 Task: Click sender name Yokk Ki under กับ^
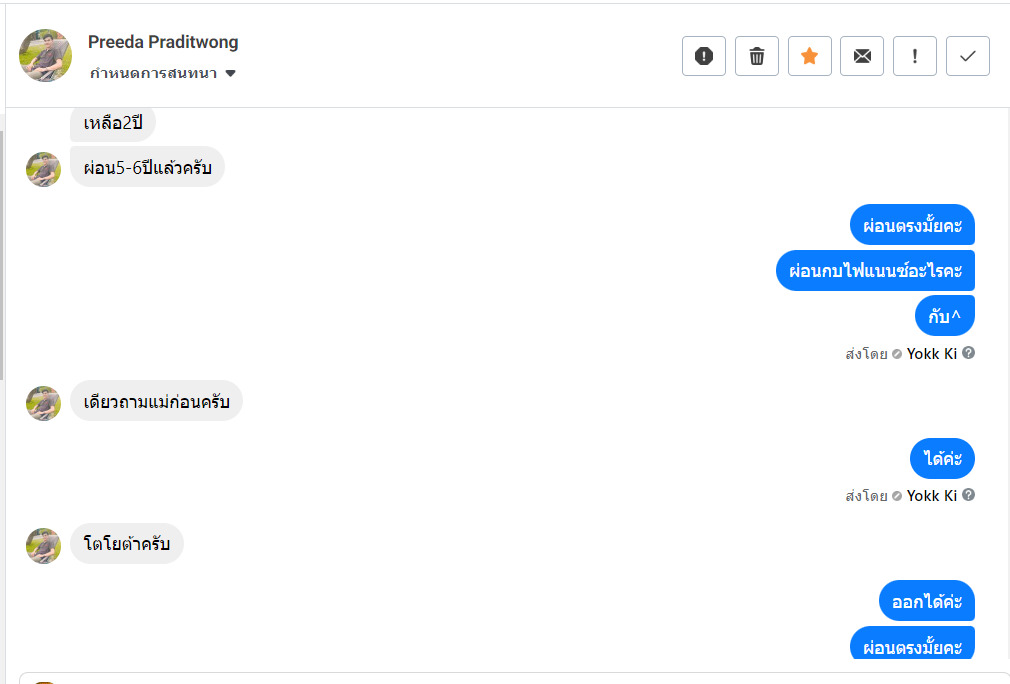[x=932, y=354]
